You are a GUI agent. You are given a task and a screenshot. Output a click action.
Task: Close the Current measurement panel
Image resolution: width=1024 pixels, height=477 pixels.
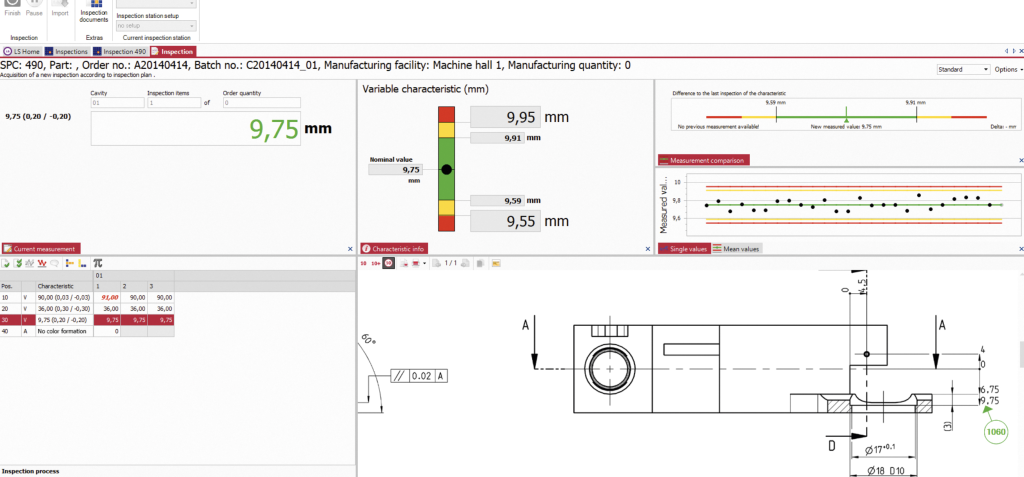(x=350, y=248)
